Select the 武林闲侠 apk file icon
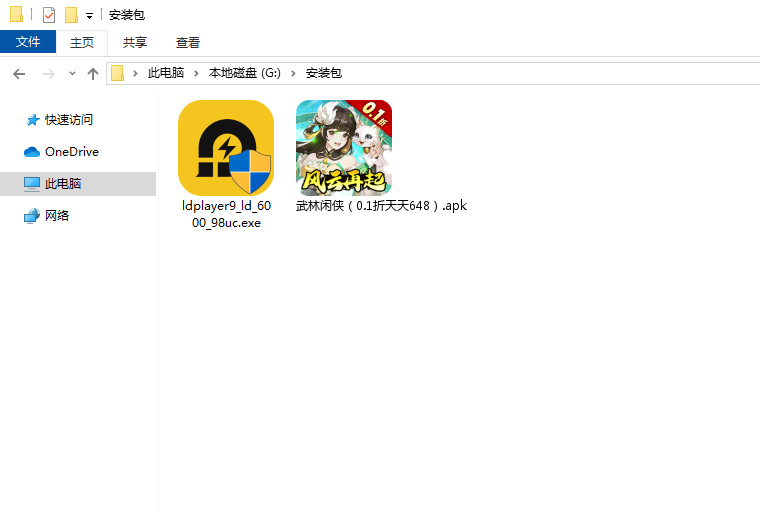The height and width of the screenshot is (512, 760). (343, 148)
